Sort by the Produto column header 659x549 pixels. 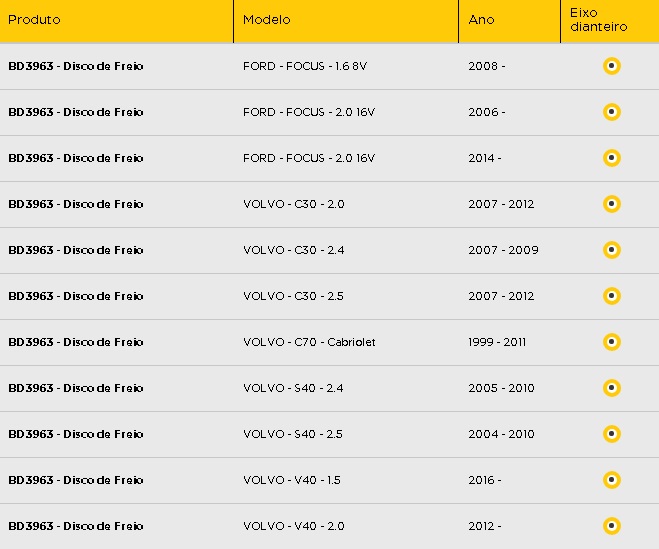coord(34,20)
